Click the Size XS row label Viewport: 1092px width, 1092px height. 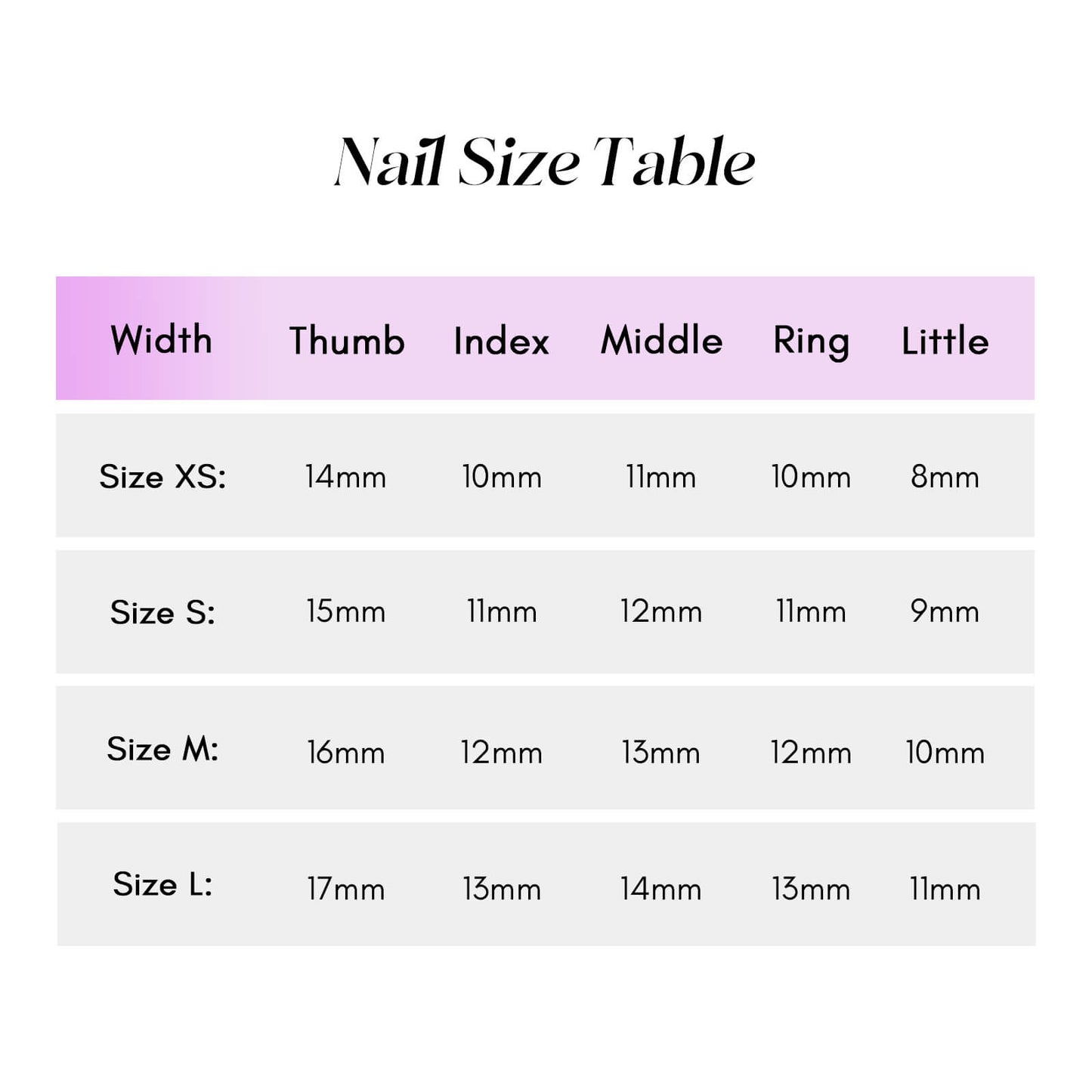[x=162, y=477]
